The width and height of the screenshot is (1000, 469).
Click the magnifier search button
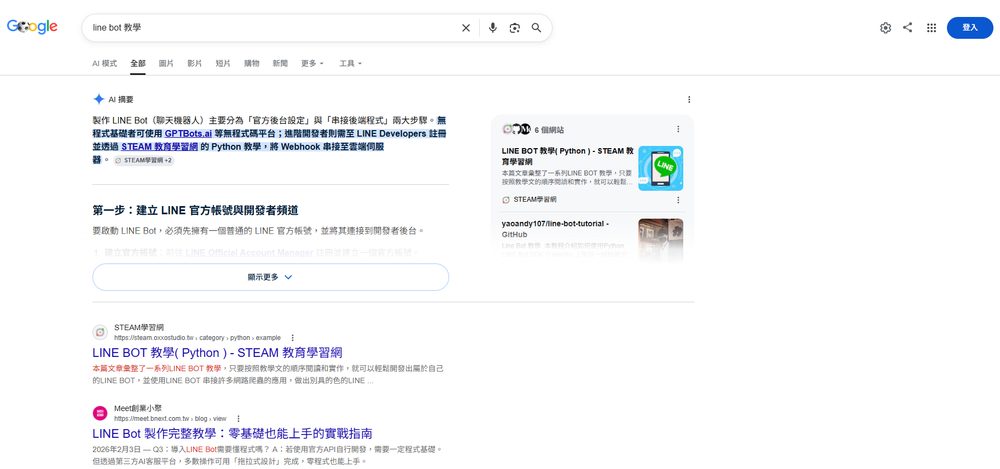(x=536, y=28)
